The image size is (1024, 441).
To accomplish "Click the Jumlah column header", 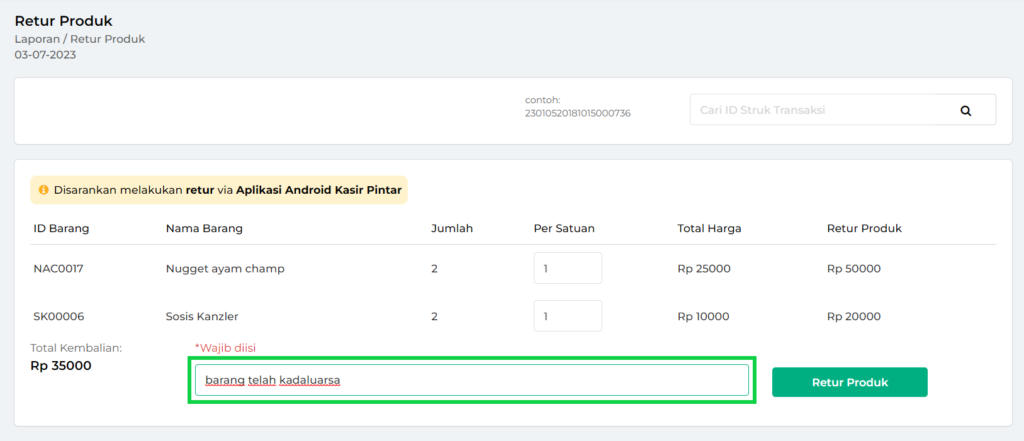I will [451, 228].
